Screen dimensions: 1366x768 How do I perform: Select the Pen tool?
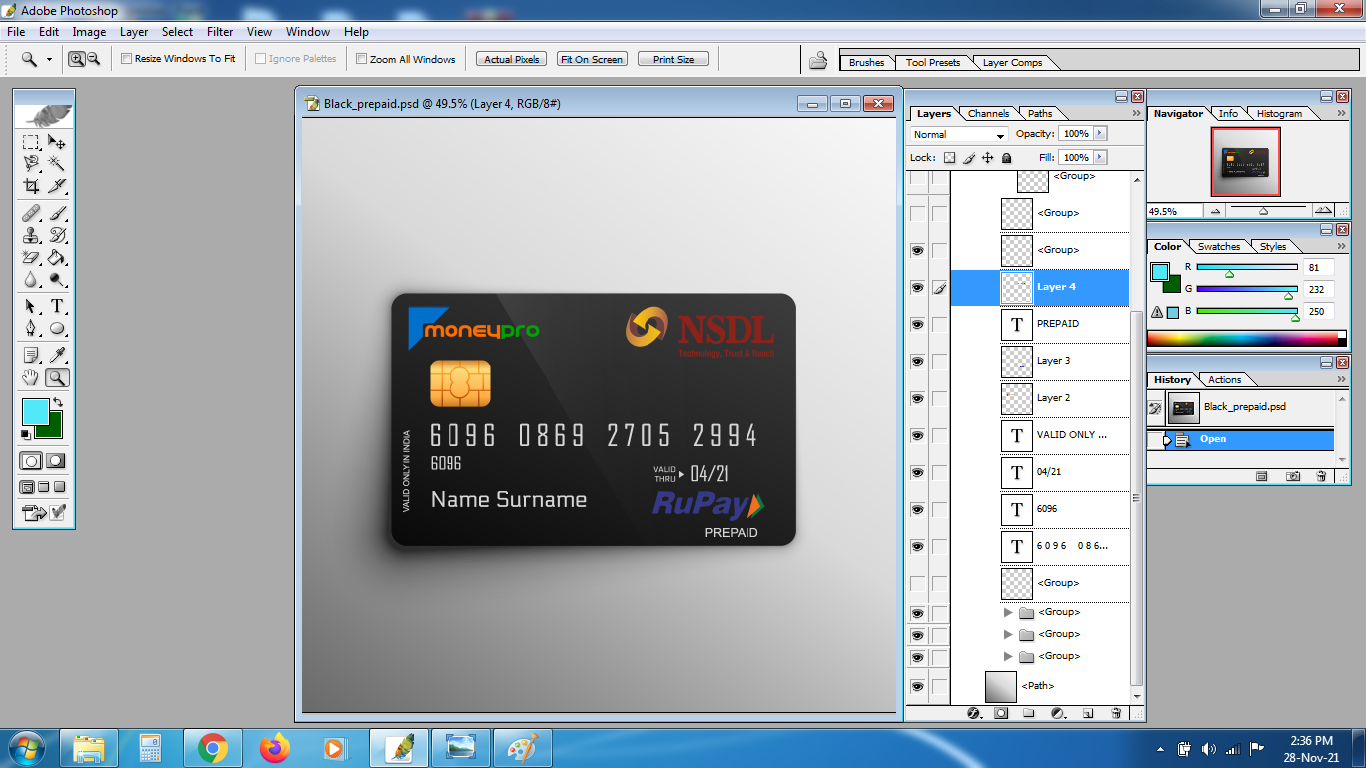point(31,328)
